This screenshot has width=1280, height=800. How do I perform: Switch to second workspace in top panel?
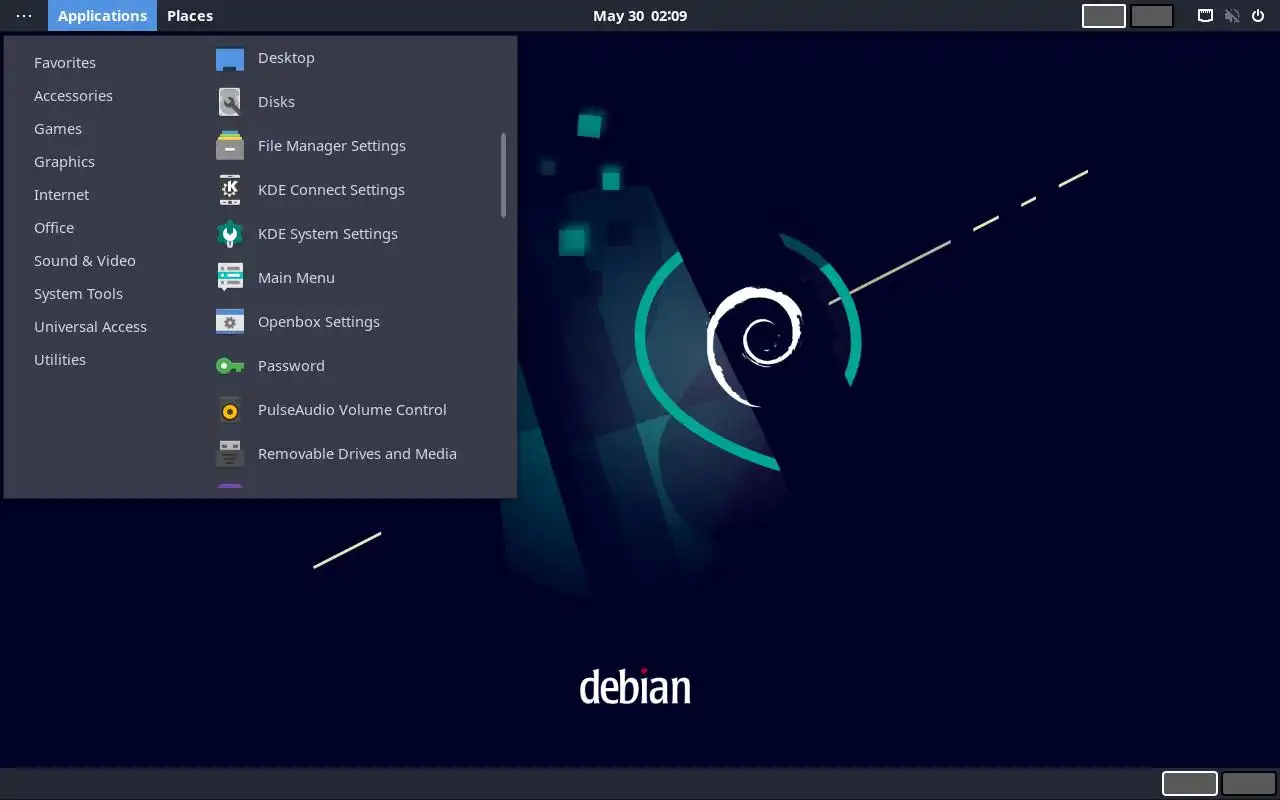[x=1152, y=16]
